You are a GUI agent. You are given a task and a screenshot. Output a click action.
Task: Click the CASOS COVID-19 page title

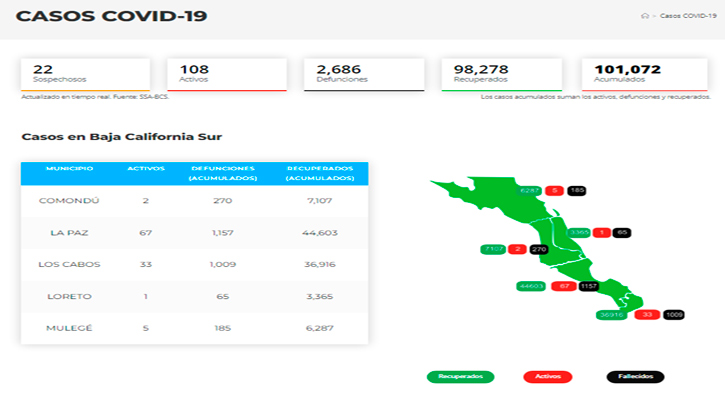pyautogui.click(x=111, y=16)
